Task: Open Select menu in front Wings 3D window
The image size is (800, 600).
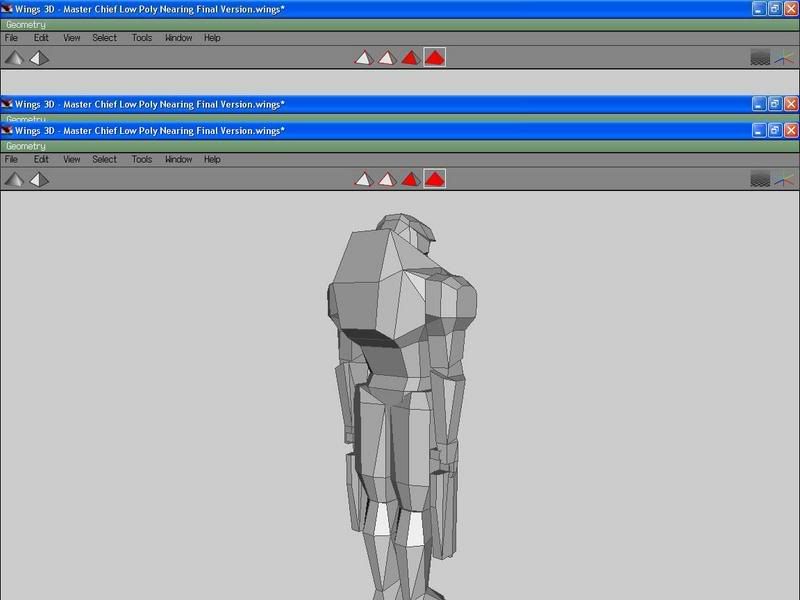Action: pos(105,159)
